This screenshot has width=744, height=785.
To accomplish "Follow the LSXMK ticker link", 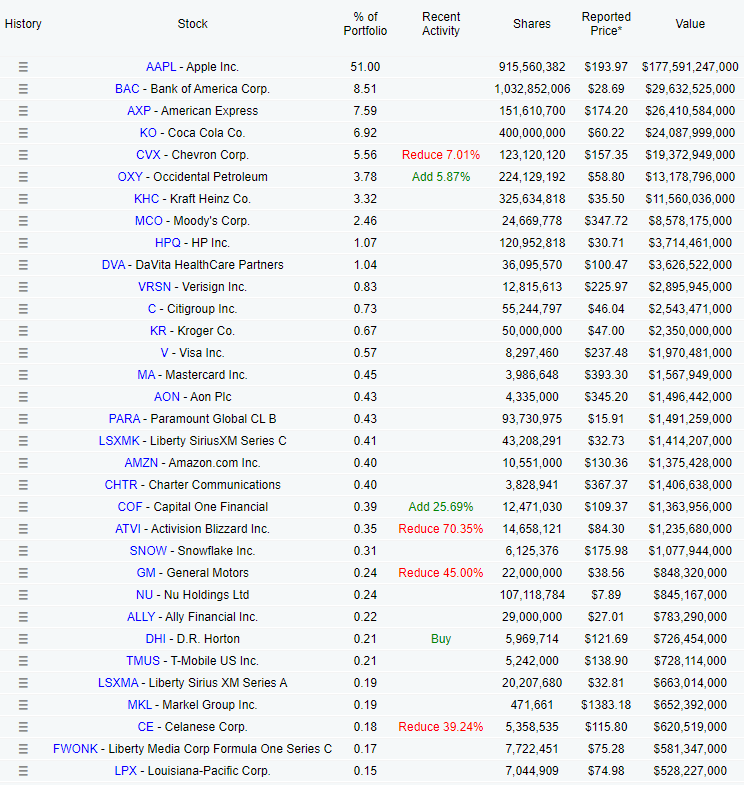I will click(x=119, y=441).
